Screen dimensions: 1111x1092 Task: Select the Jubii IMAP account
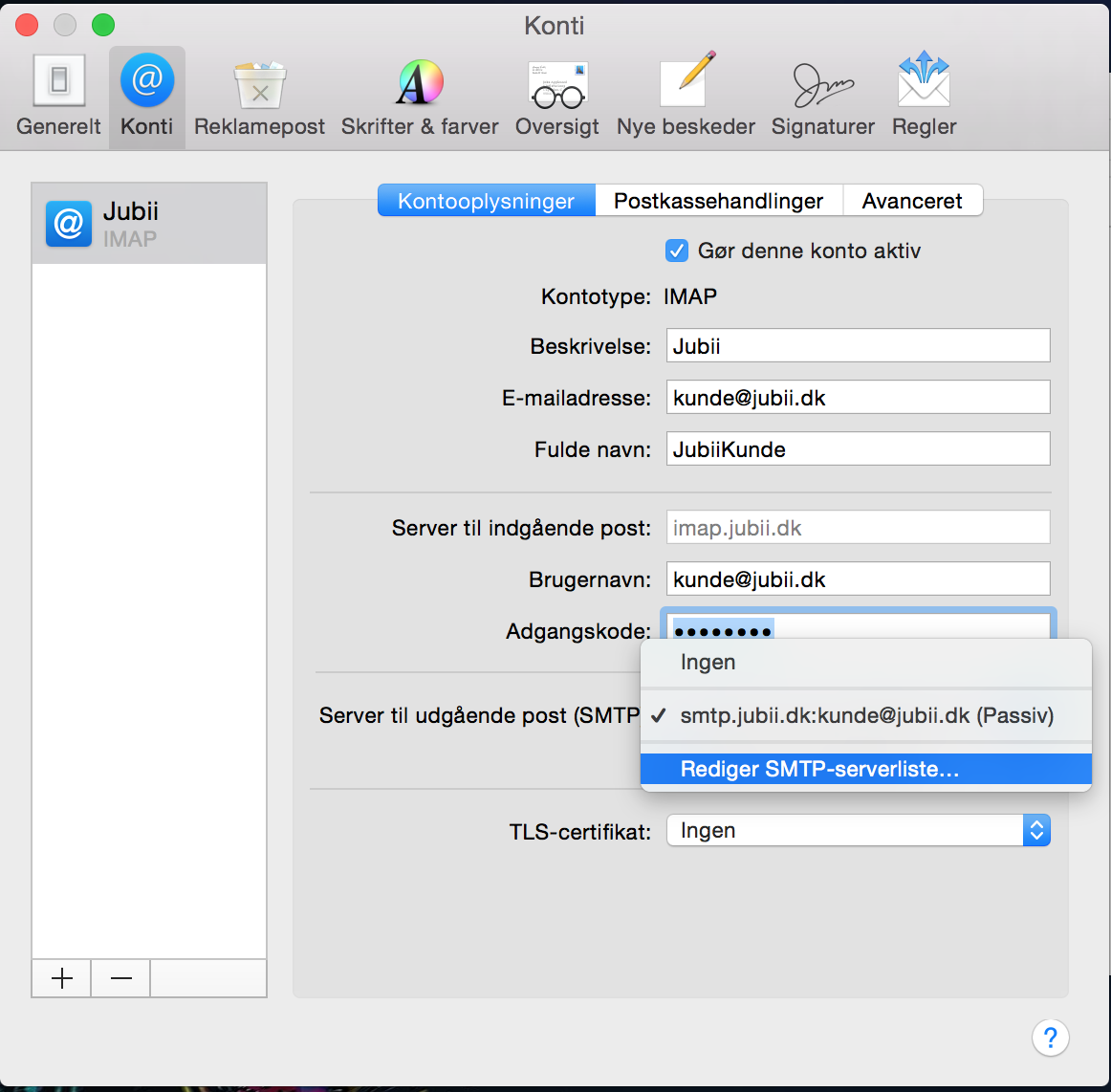[149, 224]
